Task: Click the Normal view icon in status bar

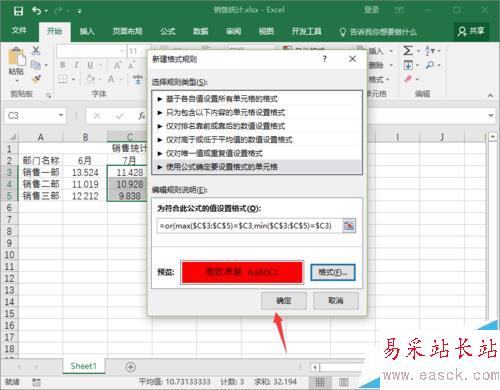Action: point(320,382)
